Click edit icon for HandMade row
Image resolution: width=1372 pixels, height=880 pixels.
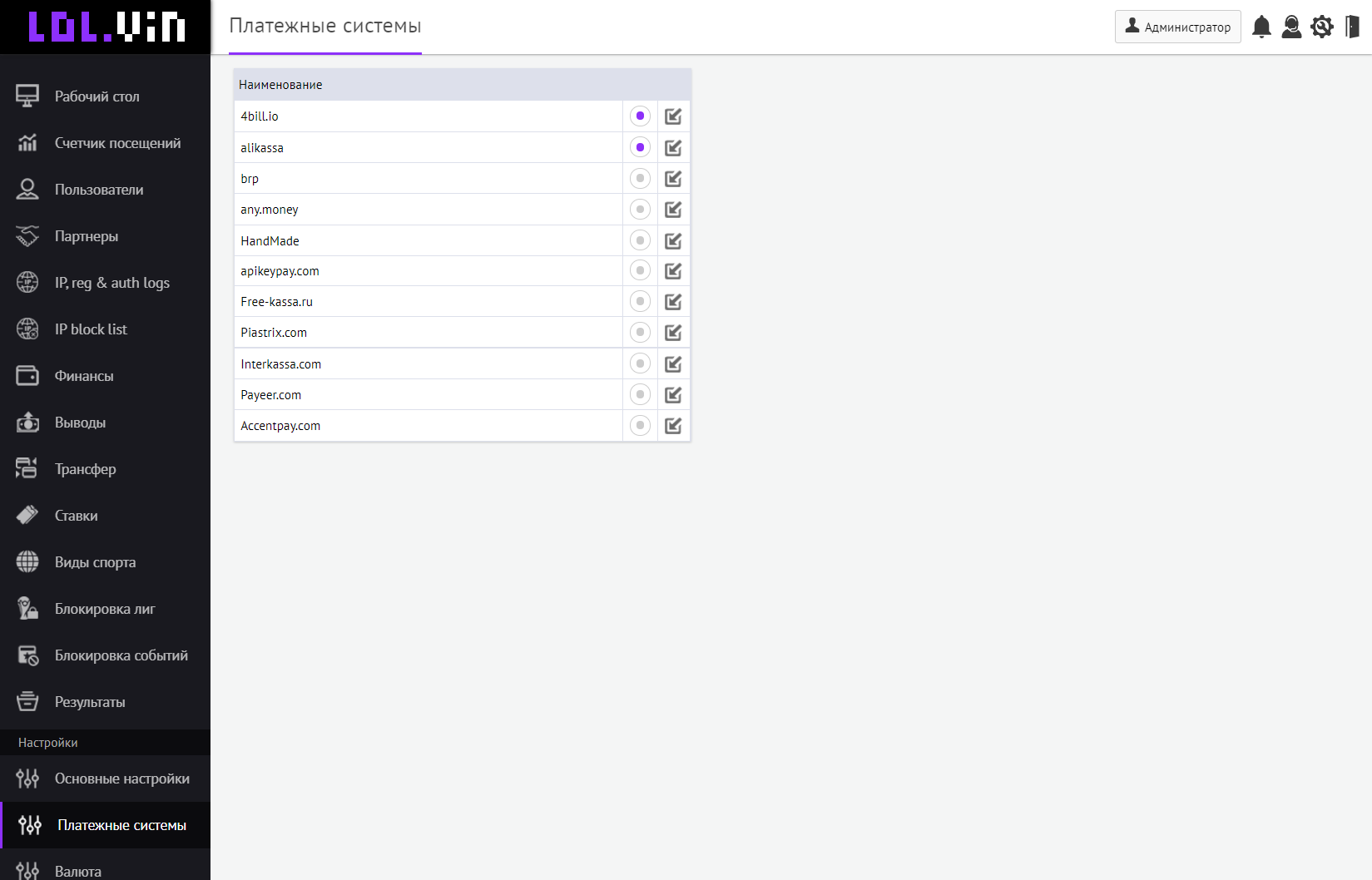coord(673,241)
